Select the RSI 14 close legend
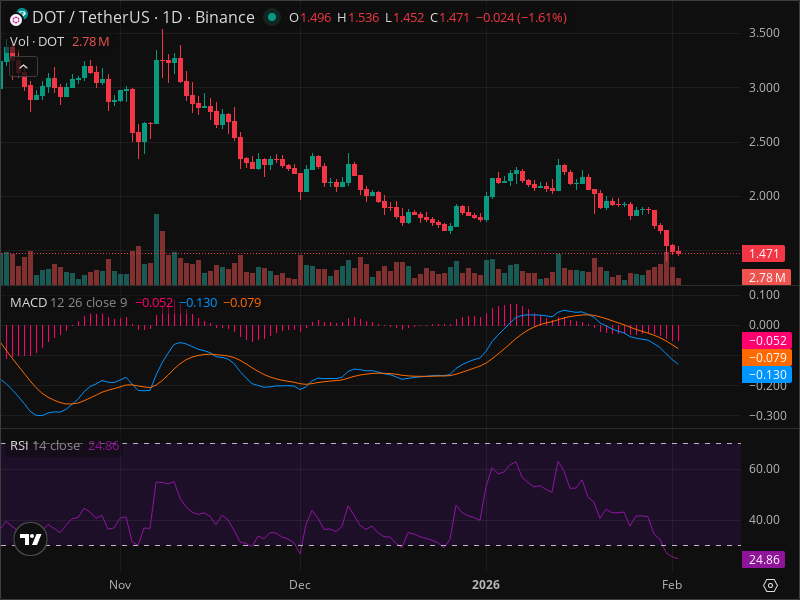Viewport: 800px width, 600px height. tap(45, 446)
